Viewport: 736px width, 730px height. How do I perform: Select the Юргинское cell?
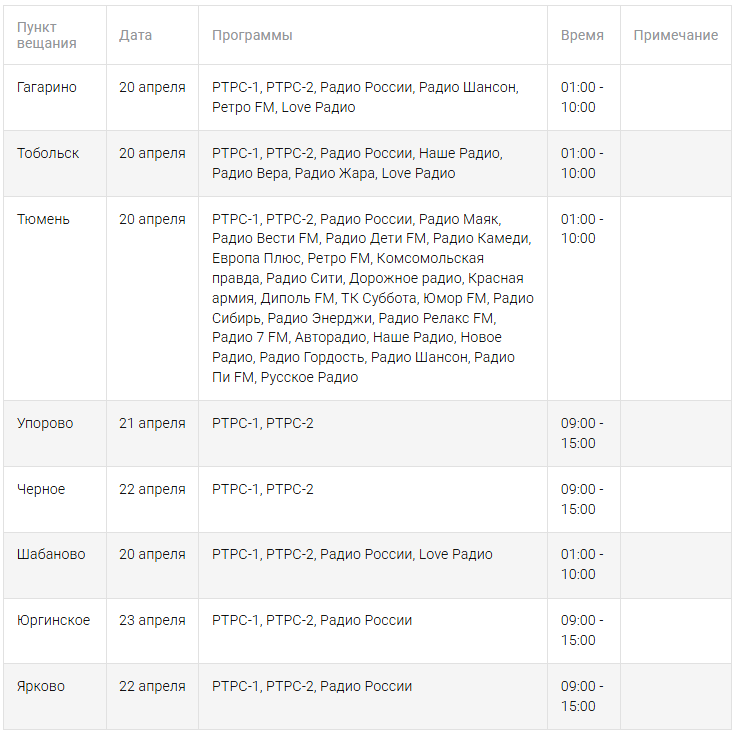coord(53,620)
